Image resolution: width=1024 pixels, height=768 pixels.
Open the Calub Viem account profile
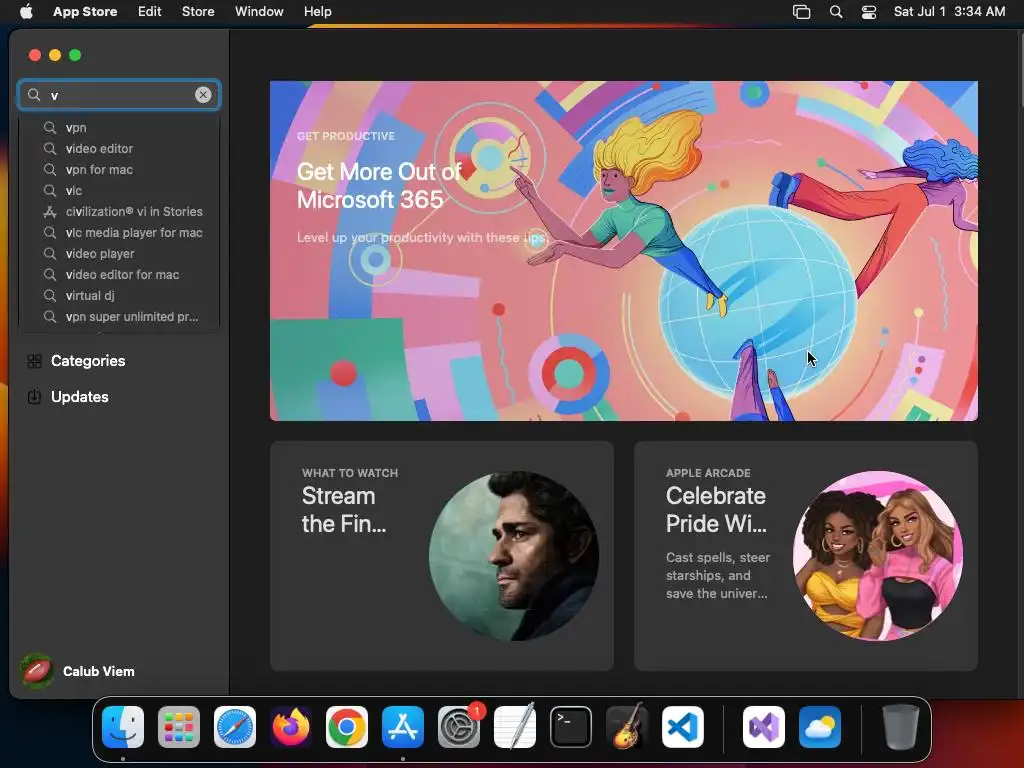point(78,671)
